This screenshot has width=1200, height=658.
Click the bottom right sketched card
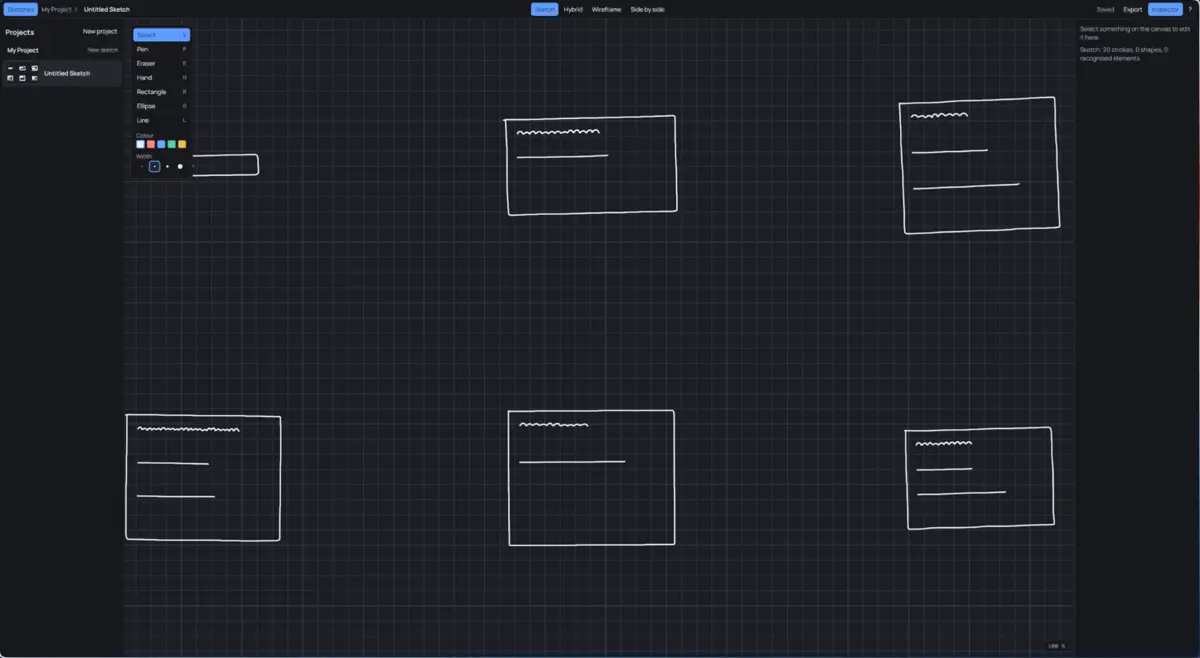click(980, 478)
